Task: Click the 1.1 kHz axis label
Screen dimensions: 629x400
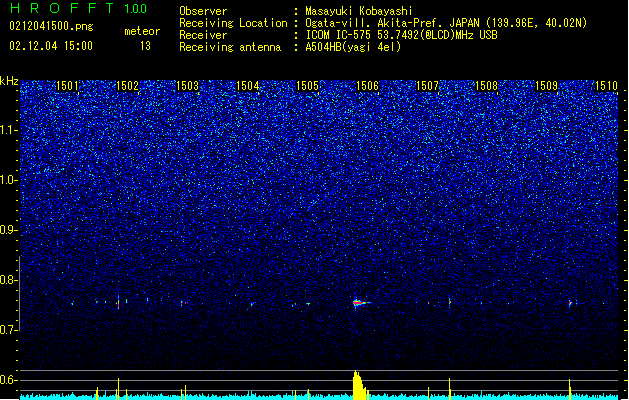Action: [x=9, y=130]
